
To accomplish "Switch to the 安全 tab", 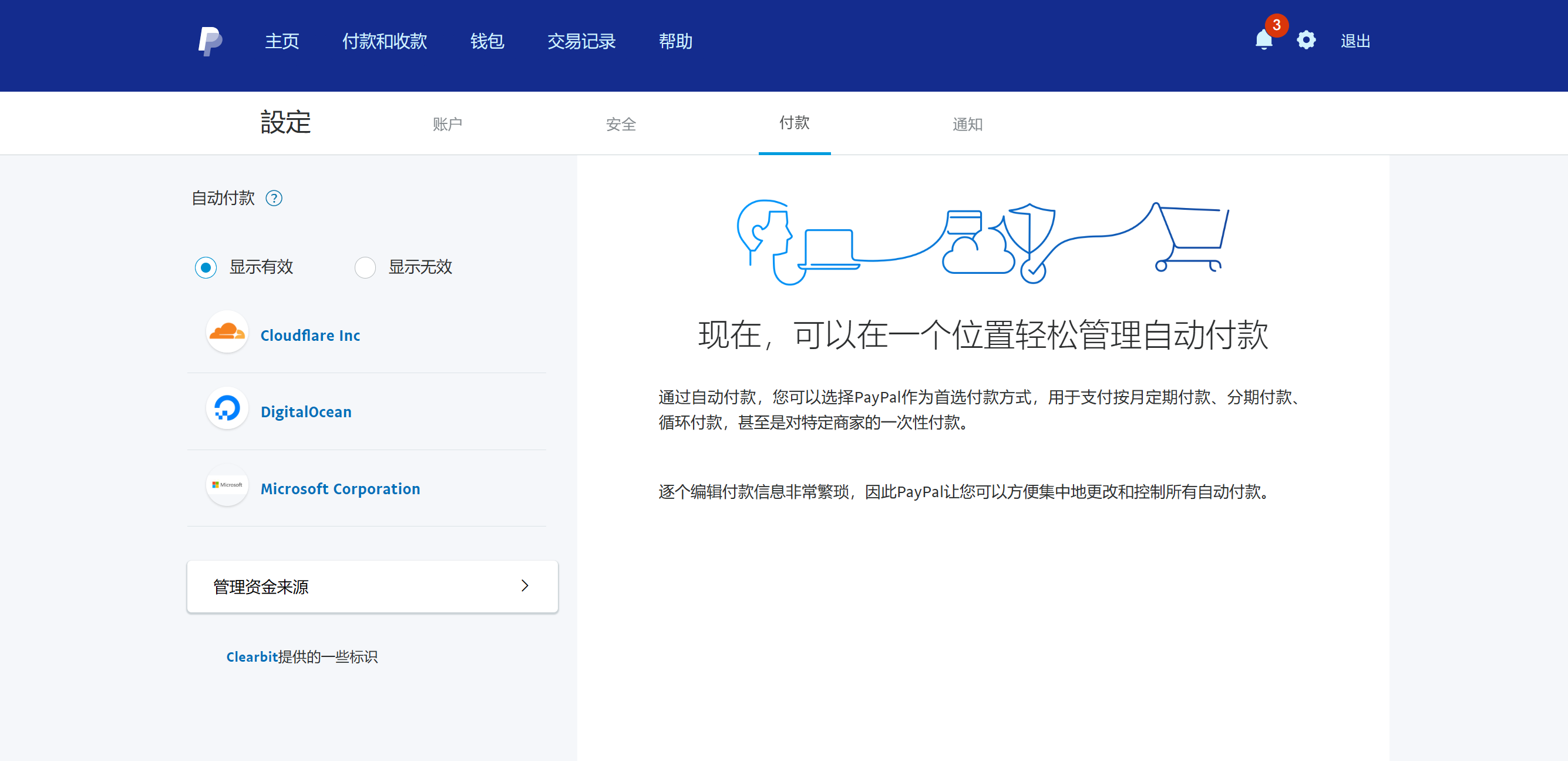I will point(621,125).
